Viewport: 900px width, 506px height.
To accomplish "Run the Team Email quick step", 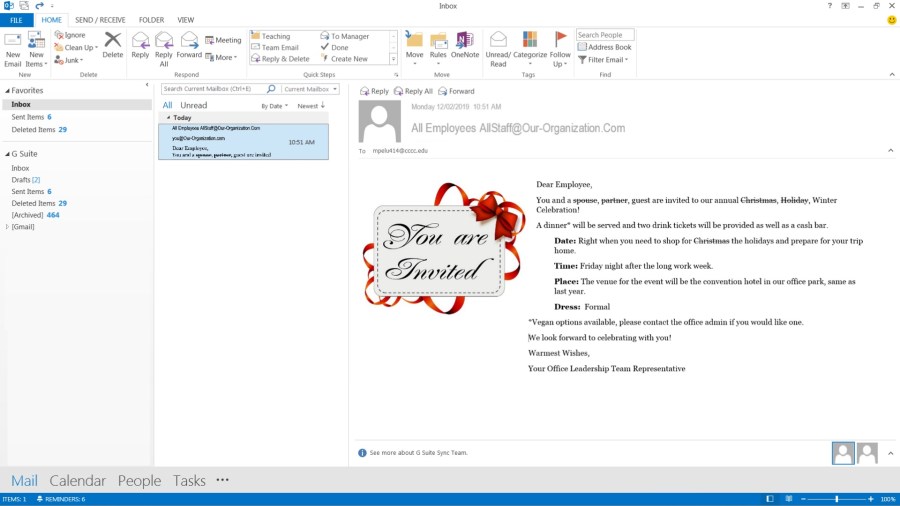I will [275, 48].
